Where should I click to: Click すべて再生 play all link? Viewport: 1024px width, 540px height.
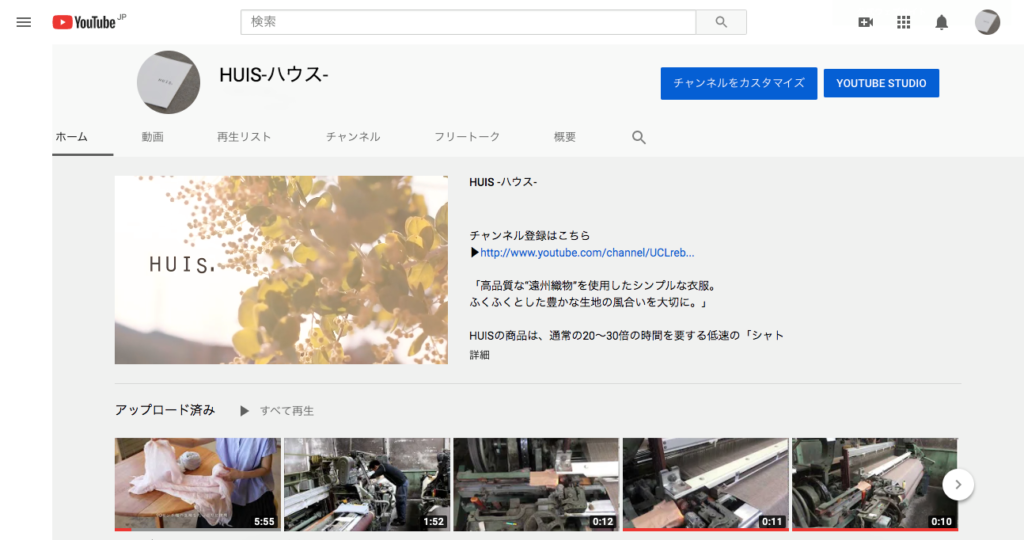coord(287,411)
